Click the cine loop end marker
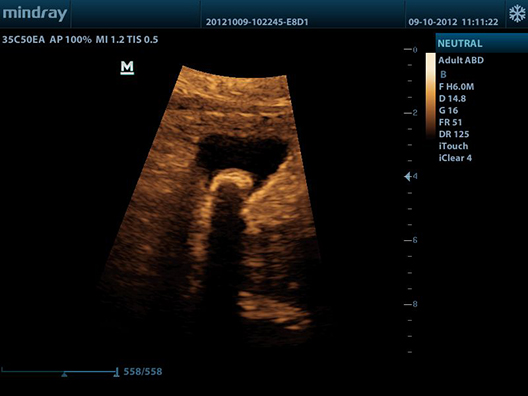The width and height of the screenshot is (528, 396). (x=116, y=372)
